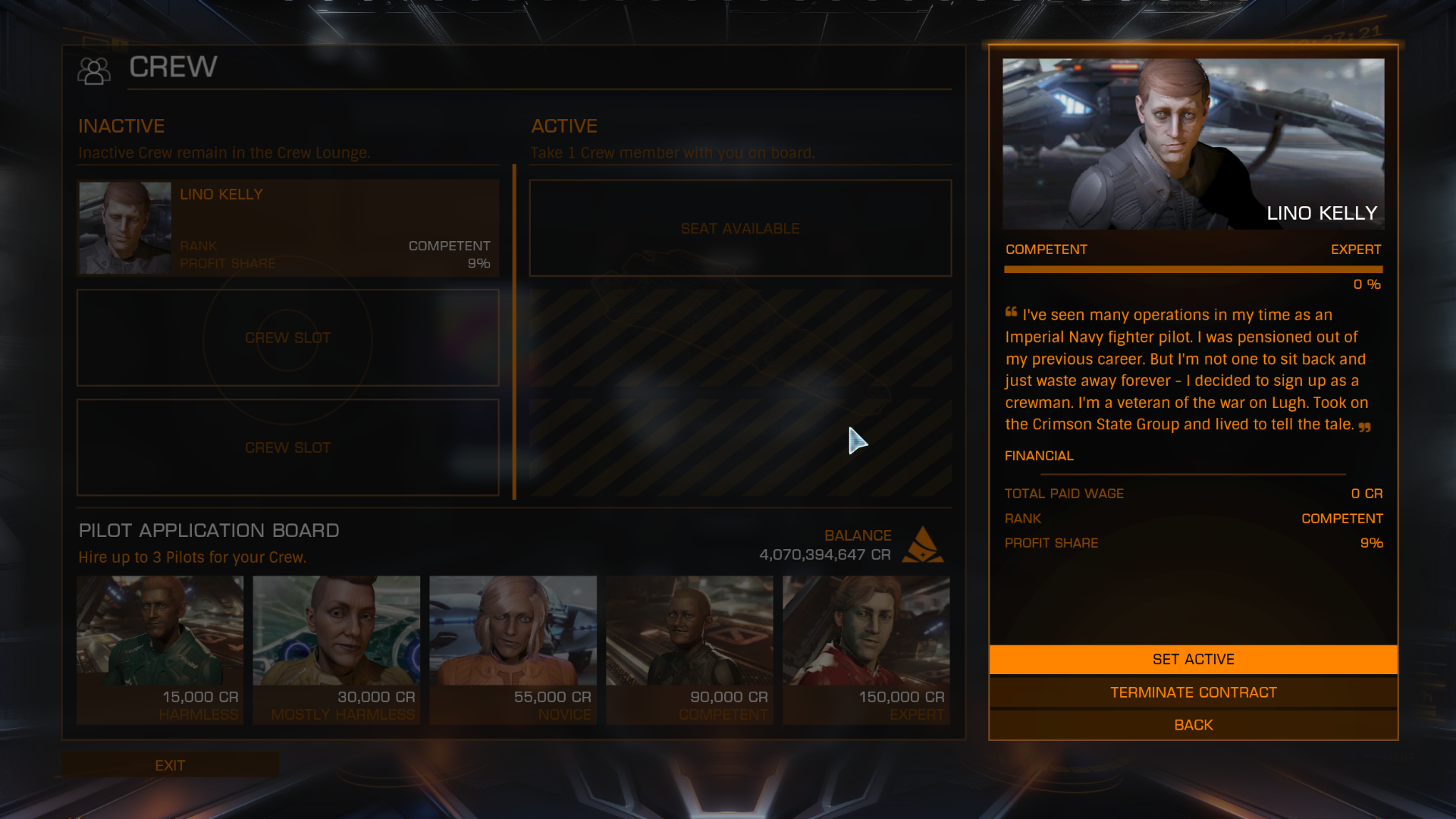Open the Inactive crew section heading
Image resolution: width=1456 pixels, height=819 pixels.
click(121, 126)
